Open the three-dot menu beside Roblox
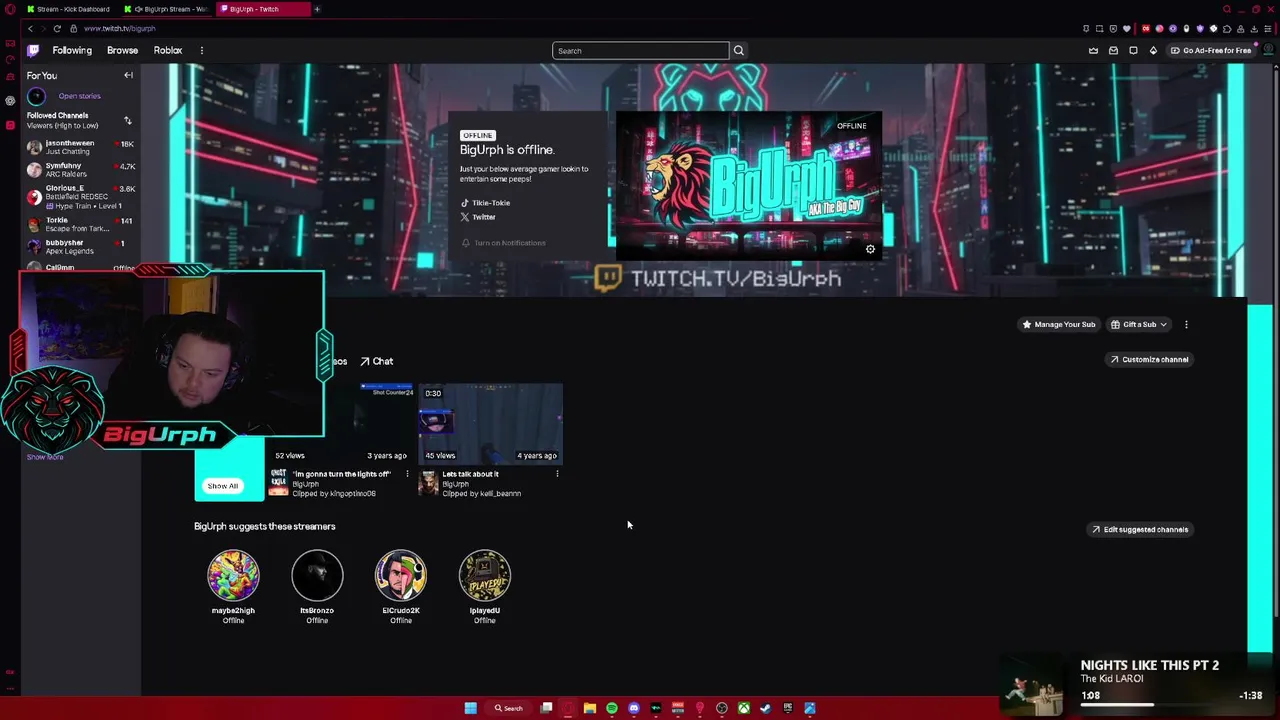The image size is (1280, 720). [201, 50]
